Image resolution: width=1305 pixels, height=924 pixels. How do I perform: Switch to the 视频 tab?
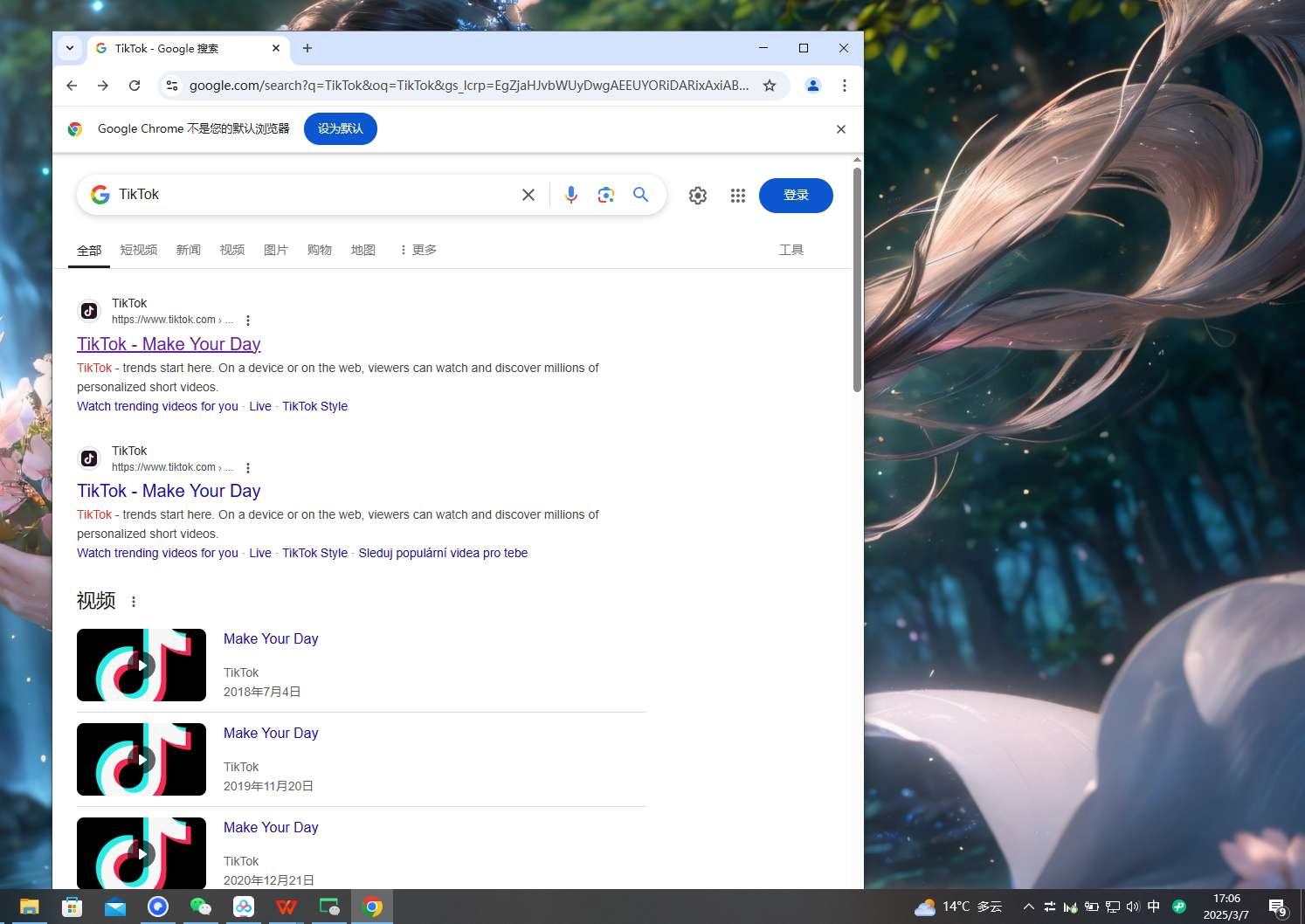tap(232, 250)
